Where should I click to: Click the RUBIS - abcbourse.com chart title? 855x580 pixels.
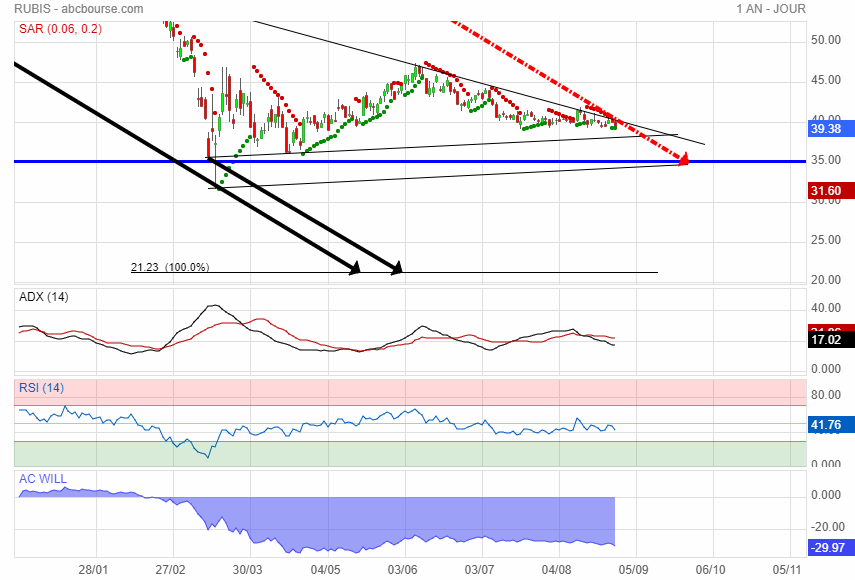79,9
